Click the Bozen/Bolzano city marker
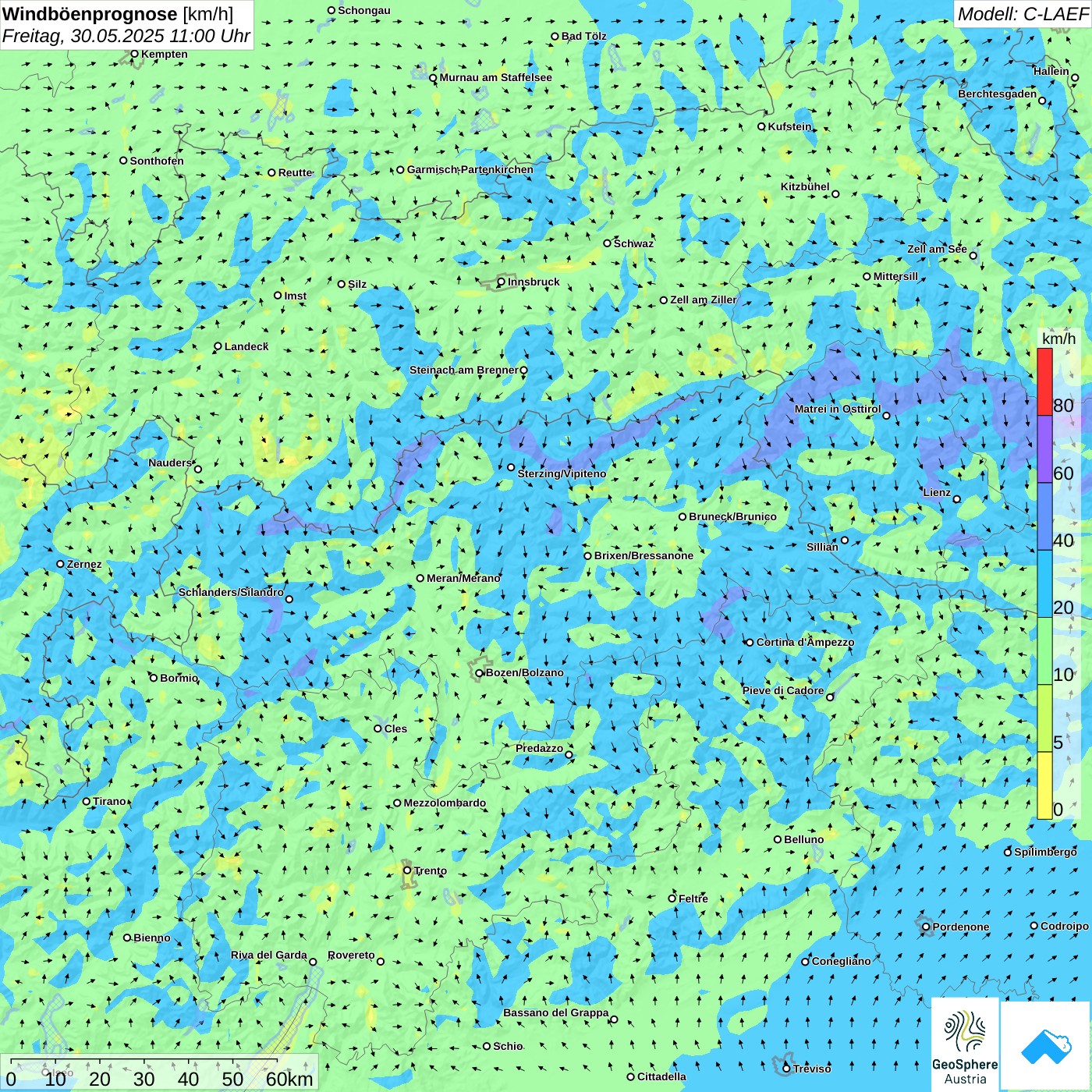The image size is (1092, 1092). tap(480, 673)
